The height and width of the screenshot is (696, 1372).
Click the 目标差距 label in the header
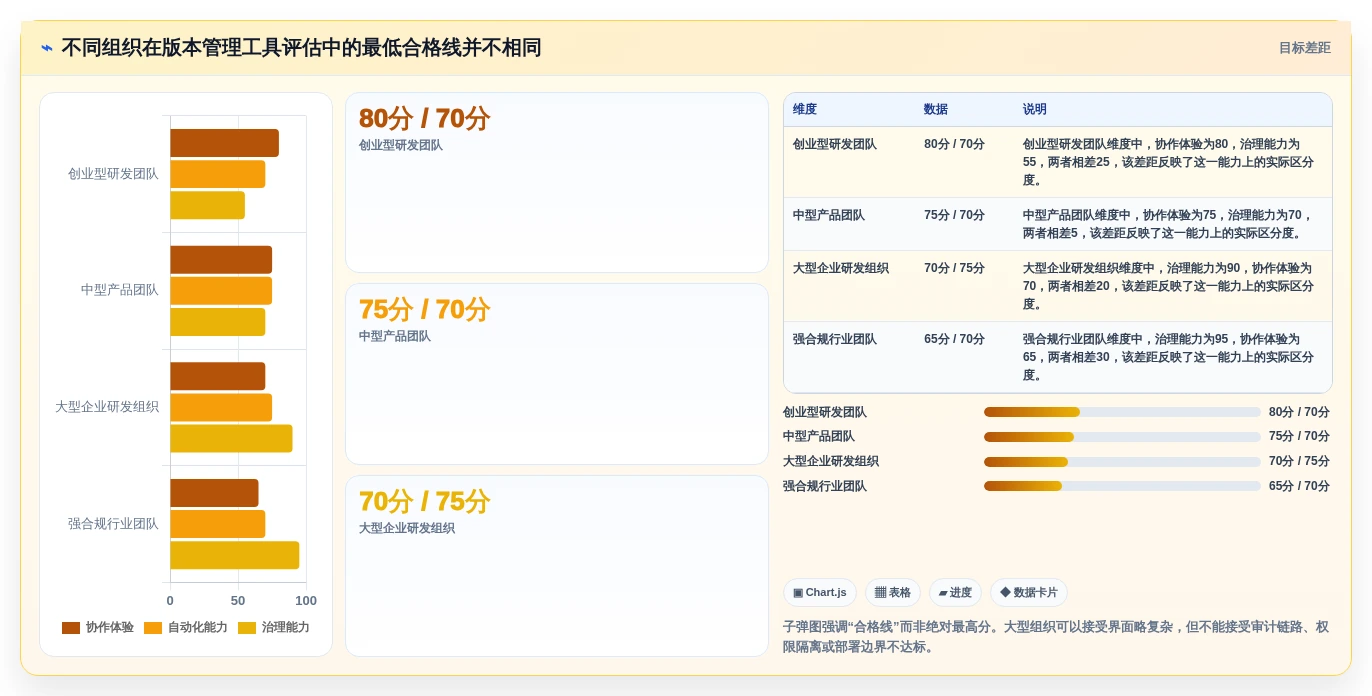pyautogui.click(x=1304, y=48)
